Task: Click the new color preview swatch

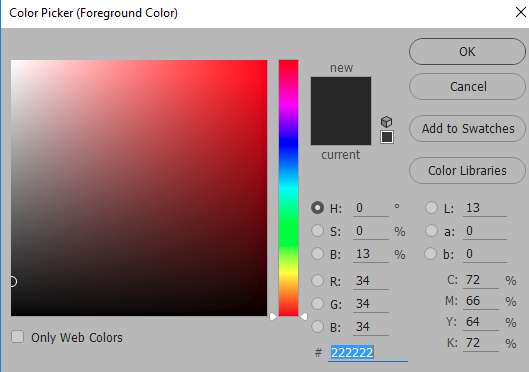Action: 341,94
